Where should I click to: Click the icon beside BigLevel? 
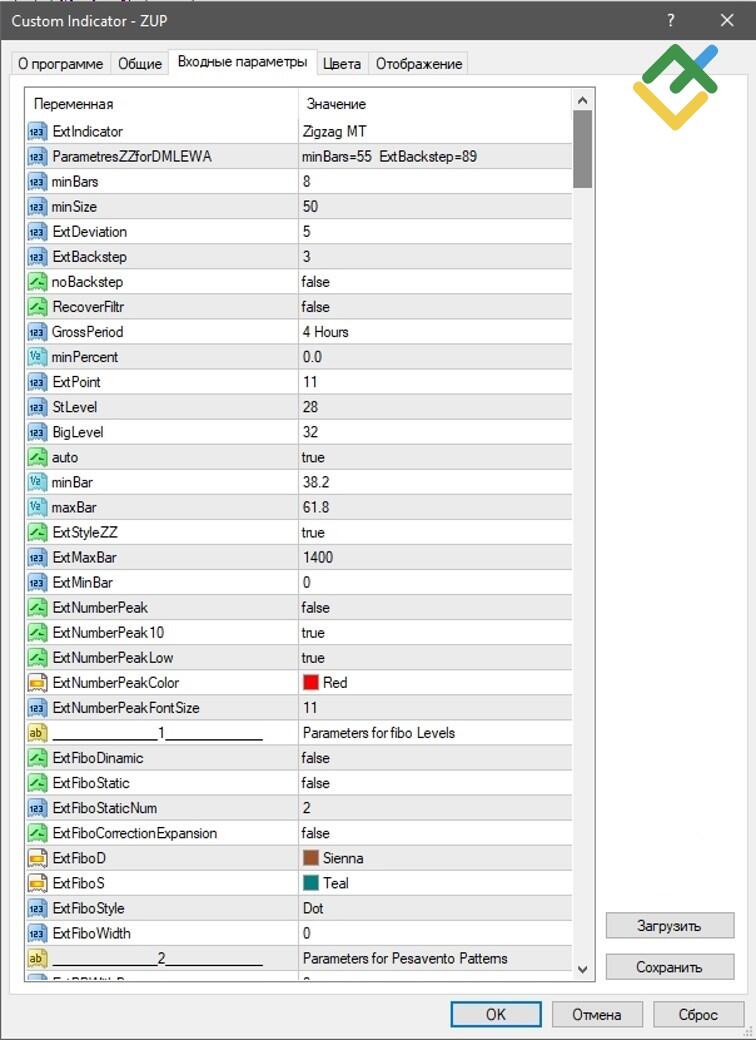37,432
